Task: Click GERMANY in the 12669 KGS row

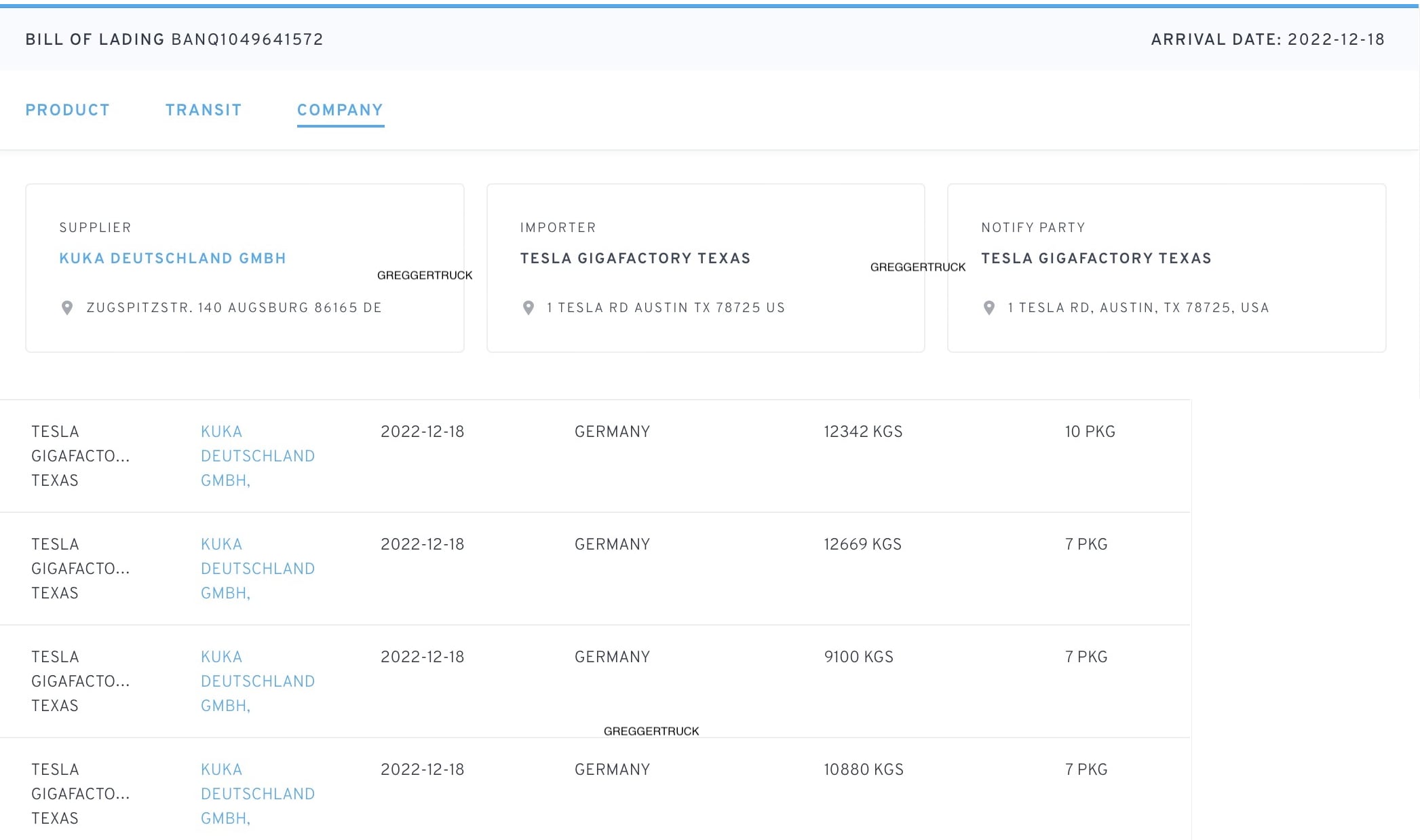Action: pos(612,544)
